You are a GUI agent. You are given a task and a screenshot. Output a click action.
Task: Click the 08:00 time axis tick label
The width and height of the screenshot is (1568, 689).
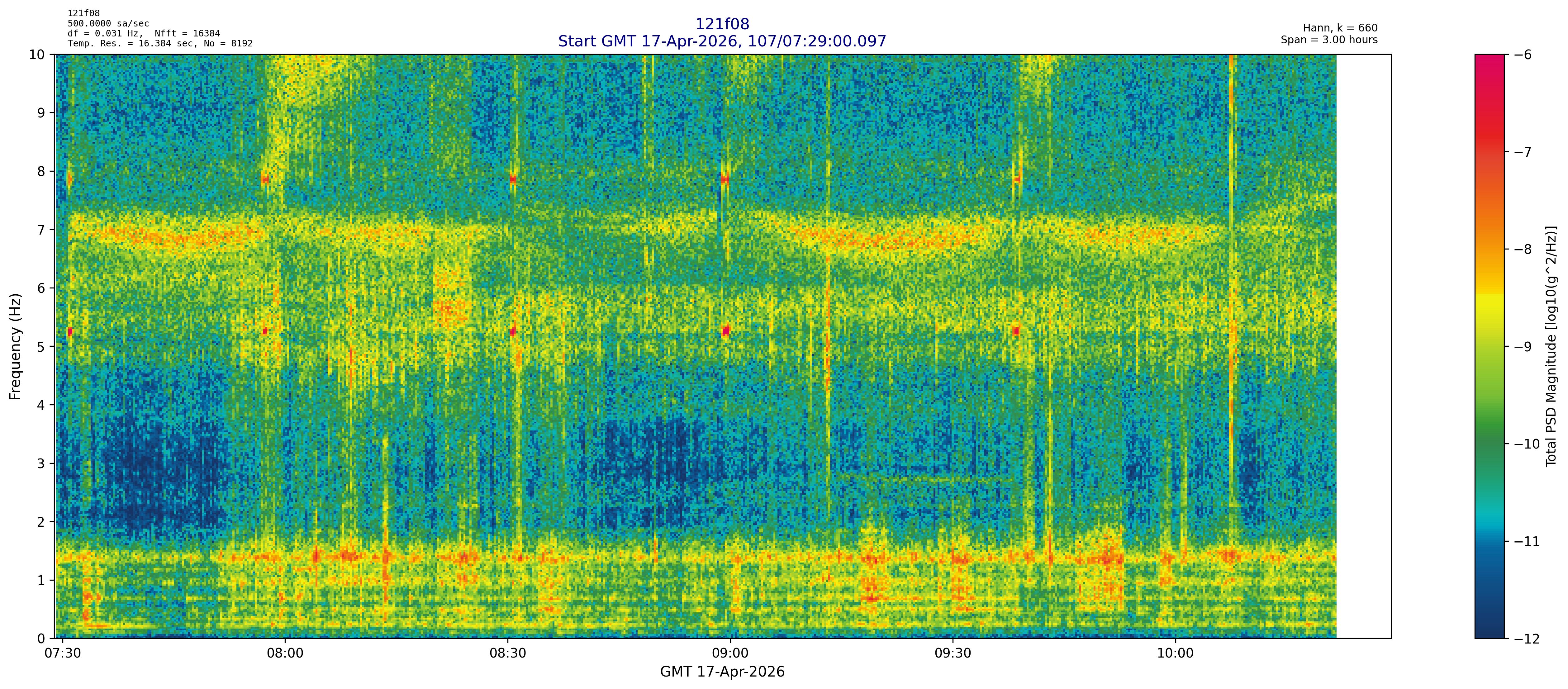(285, 654)
